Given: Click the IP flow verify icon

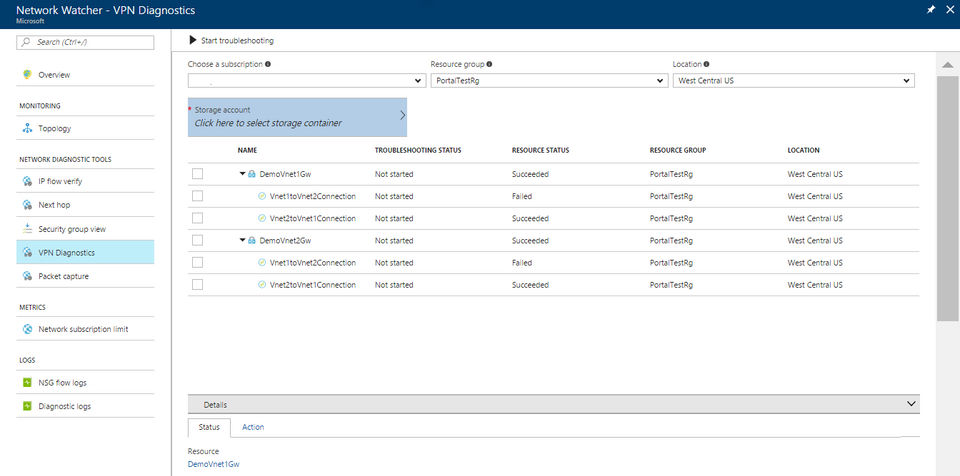Looking at the screenshot, I should (27, 181).
